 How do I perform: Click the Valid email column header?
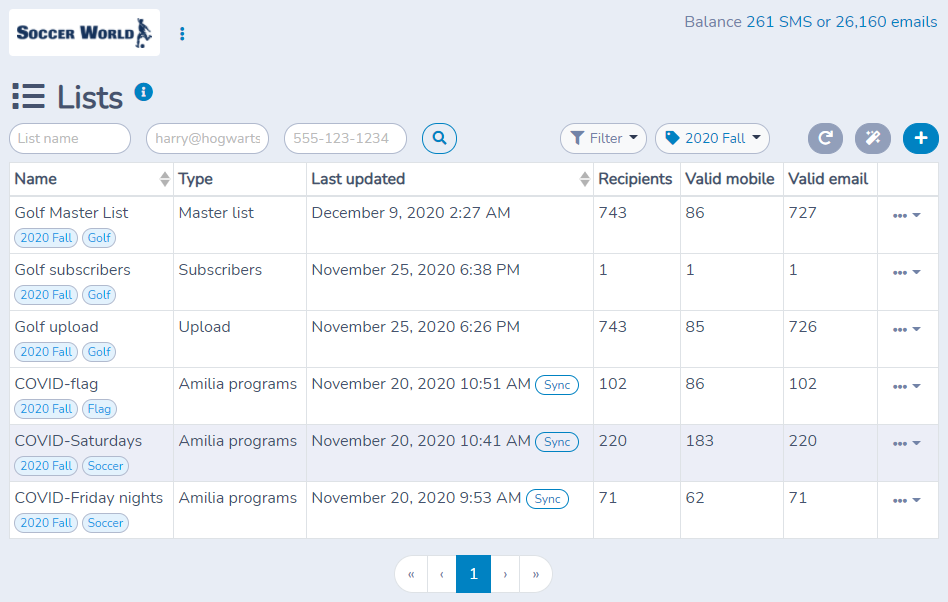(828, 179)
